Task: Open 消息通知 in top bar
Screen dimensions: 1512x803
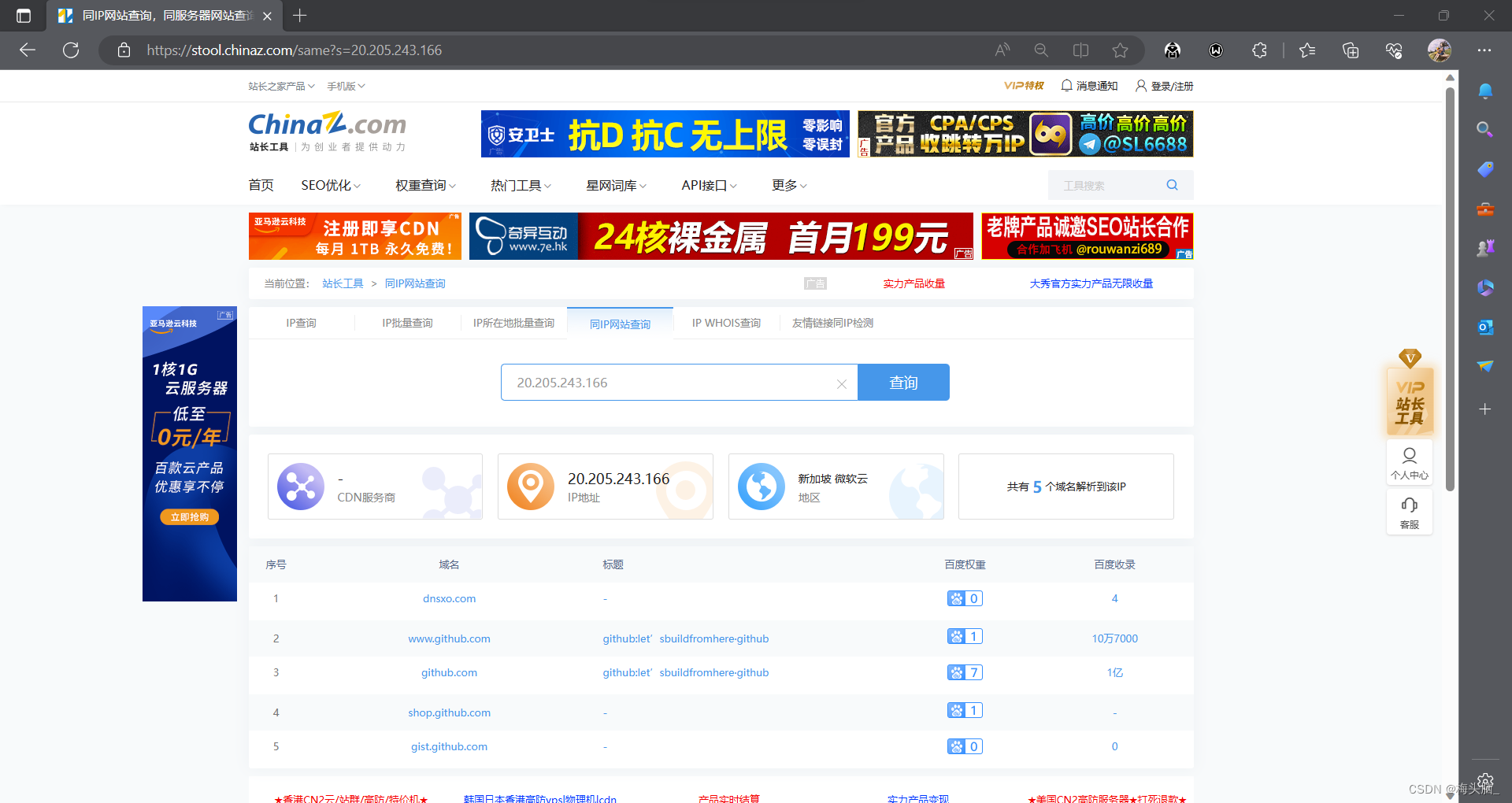Action: click(1089, 86)
